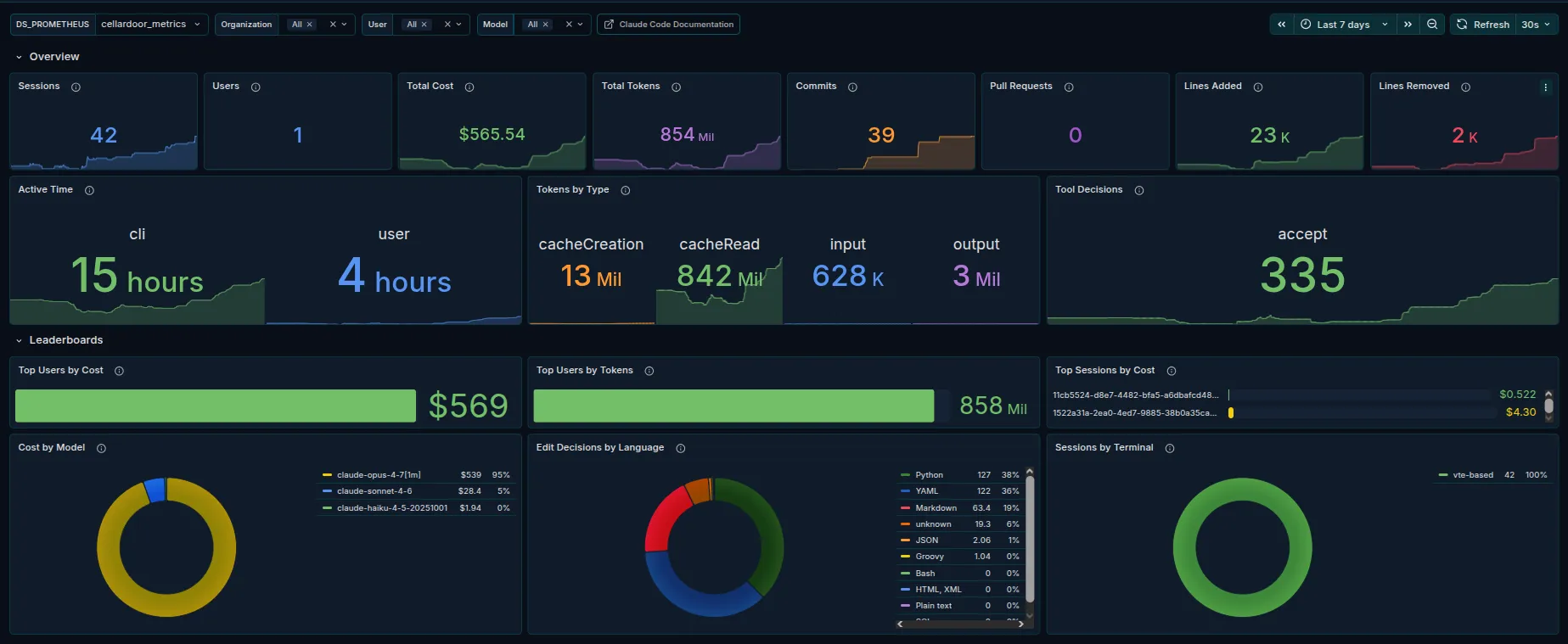Click the Refresh button
The width and height of the screenshot is (1568, 644).
coord(1483,24)
